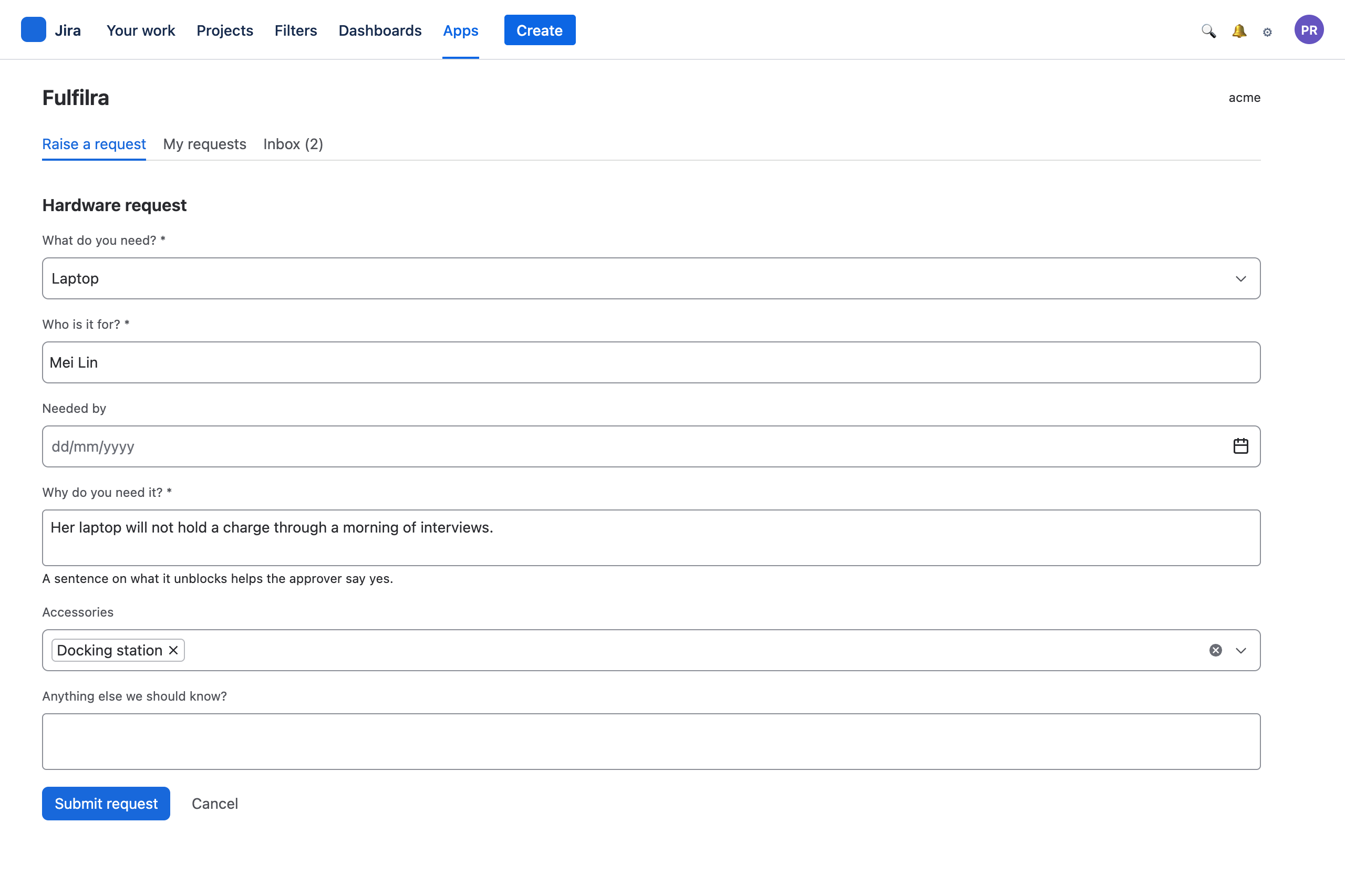Open the Filters menu
This screenshot has height=896, width=1345.
pos(295,30)
